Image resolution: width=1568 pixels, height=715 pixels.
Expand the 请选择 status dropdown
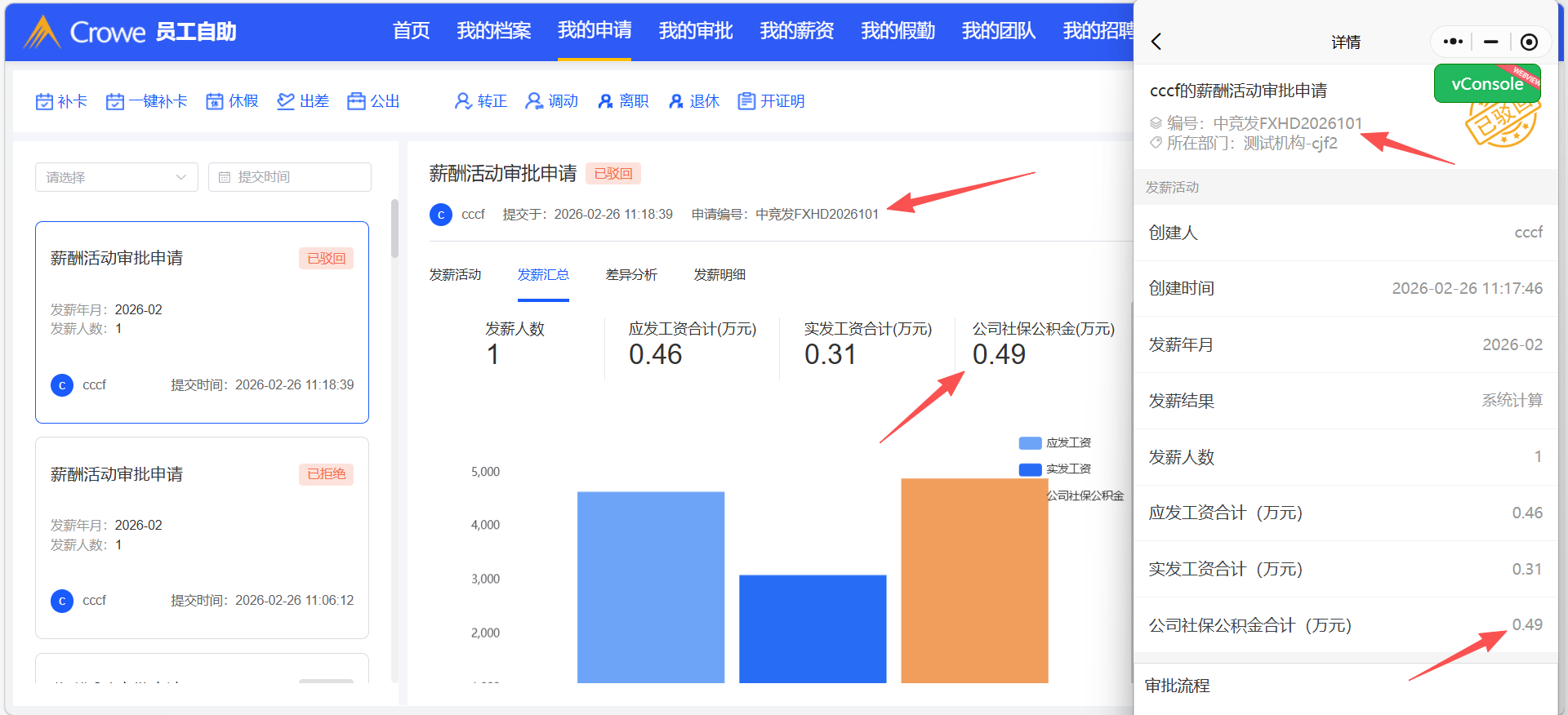pos(116,177)
